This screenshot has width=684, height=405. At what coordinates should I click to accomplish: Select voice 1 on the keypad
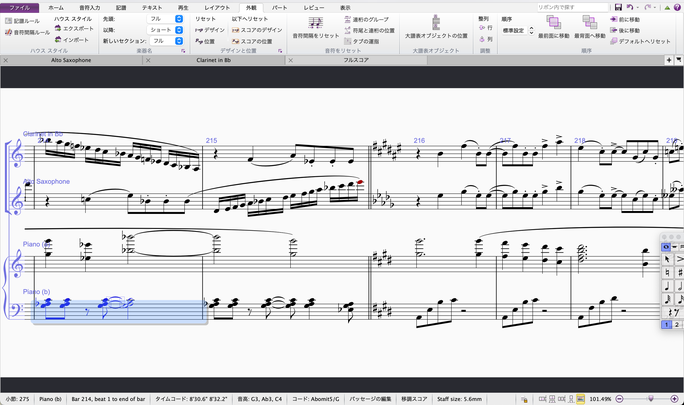(666, 324)
